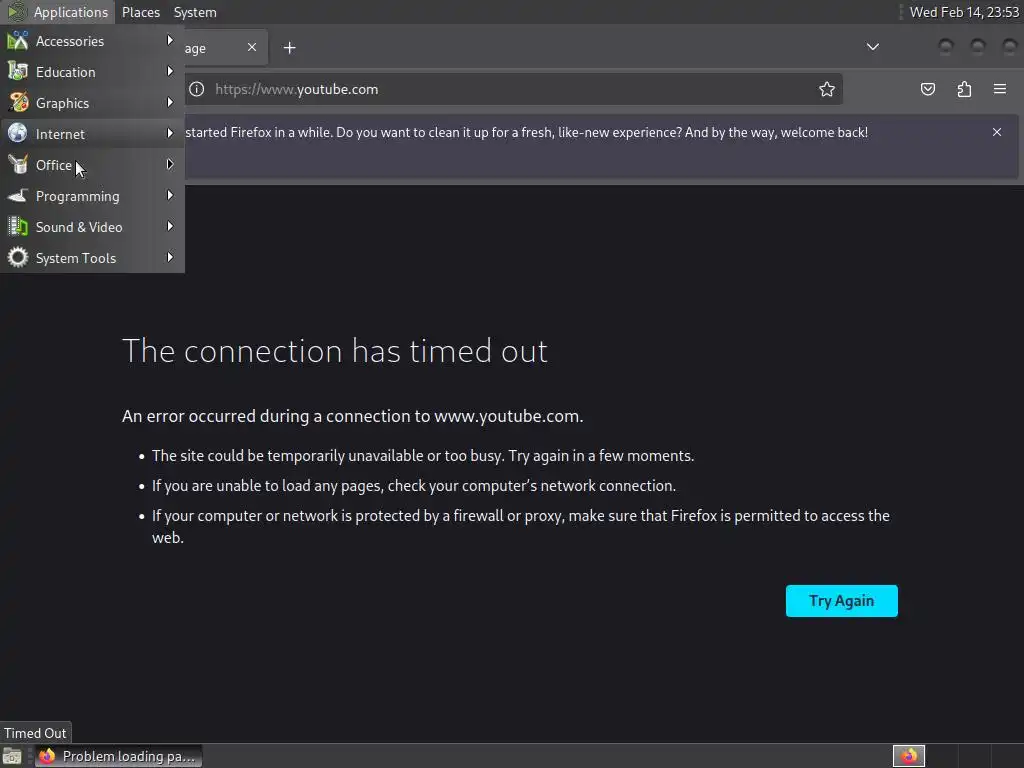Click the Applications menu in top panel

point(57,12)
